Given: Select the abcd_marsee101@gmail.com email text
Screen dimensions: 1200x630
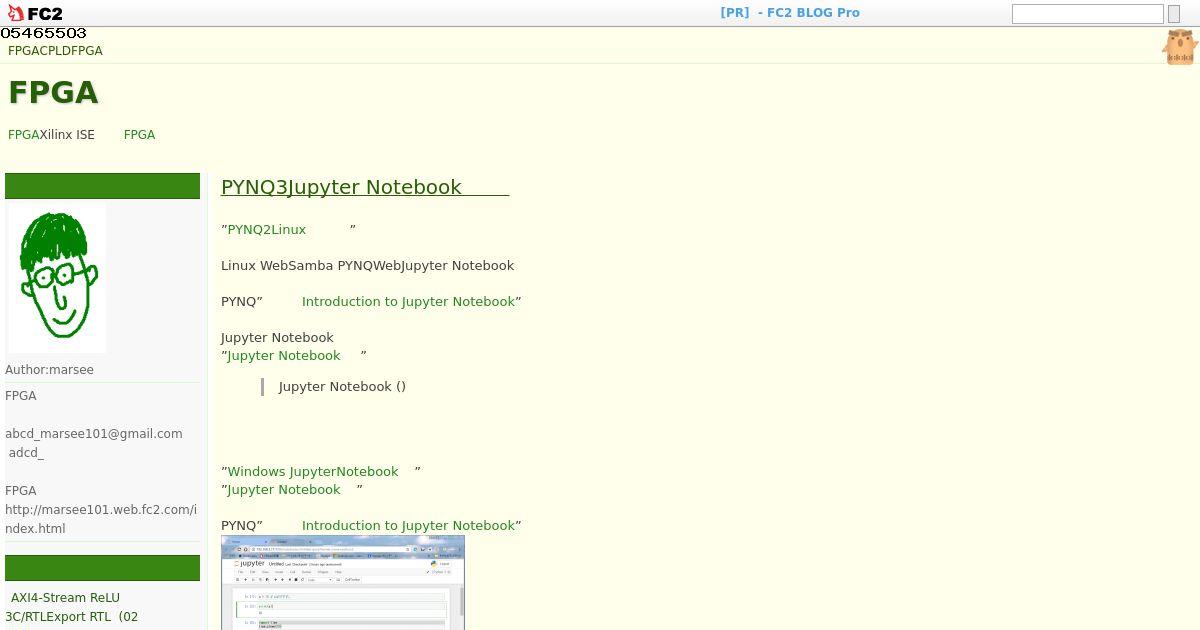Looking at the screenshot, I should click(94, 434).
